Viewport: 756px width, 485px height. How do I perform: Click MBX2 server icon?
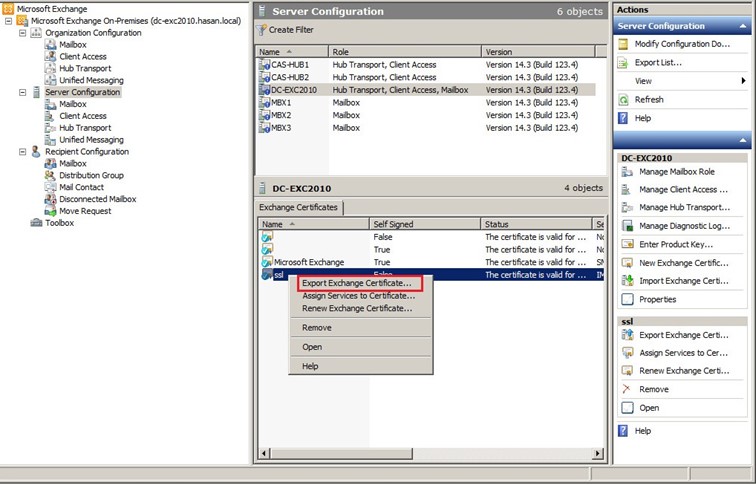264,115
